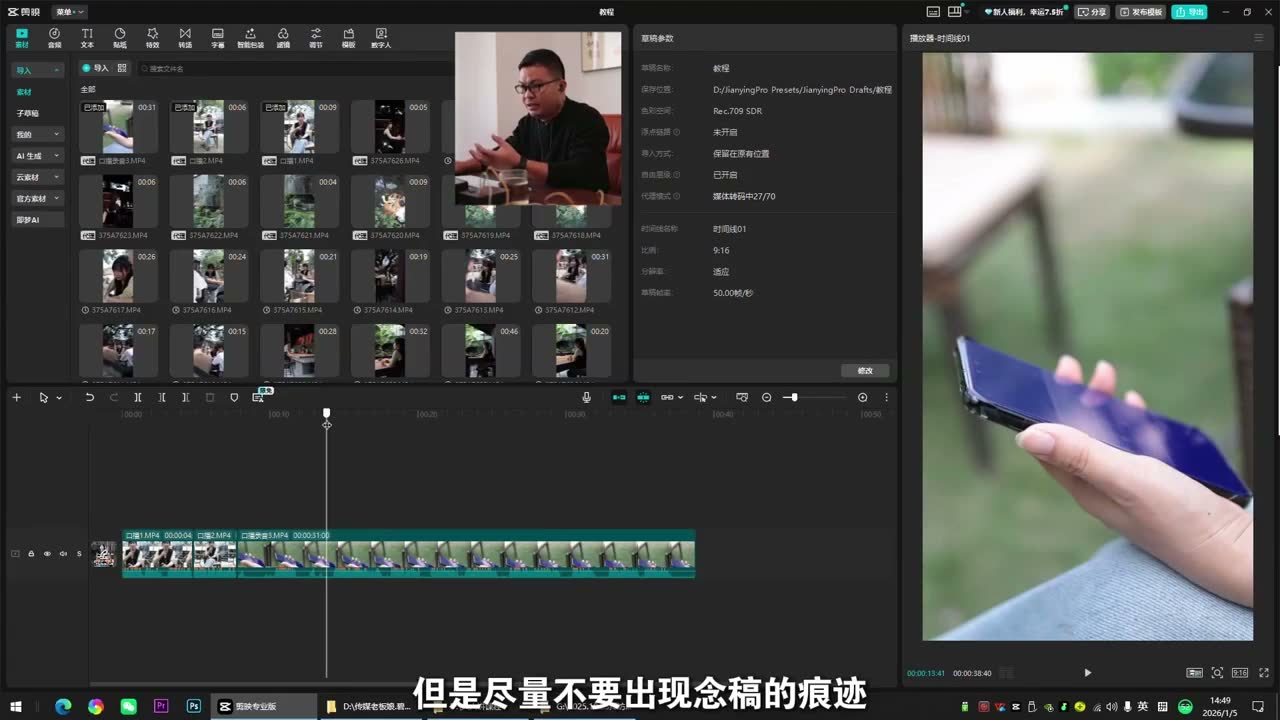The height and width of the screenshot is (720, 1280).
Task: Click the delete clip icon
Action: [210, 397]
